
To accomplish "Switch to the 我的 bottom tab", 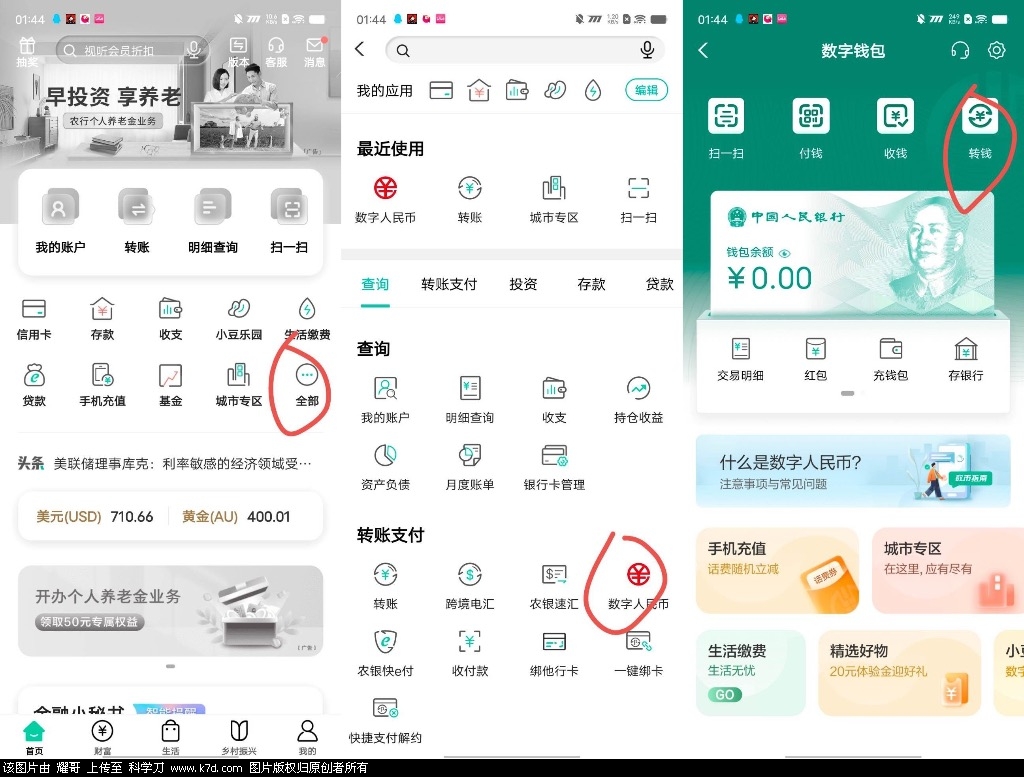I will pos(307,737).
